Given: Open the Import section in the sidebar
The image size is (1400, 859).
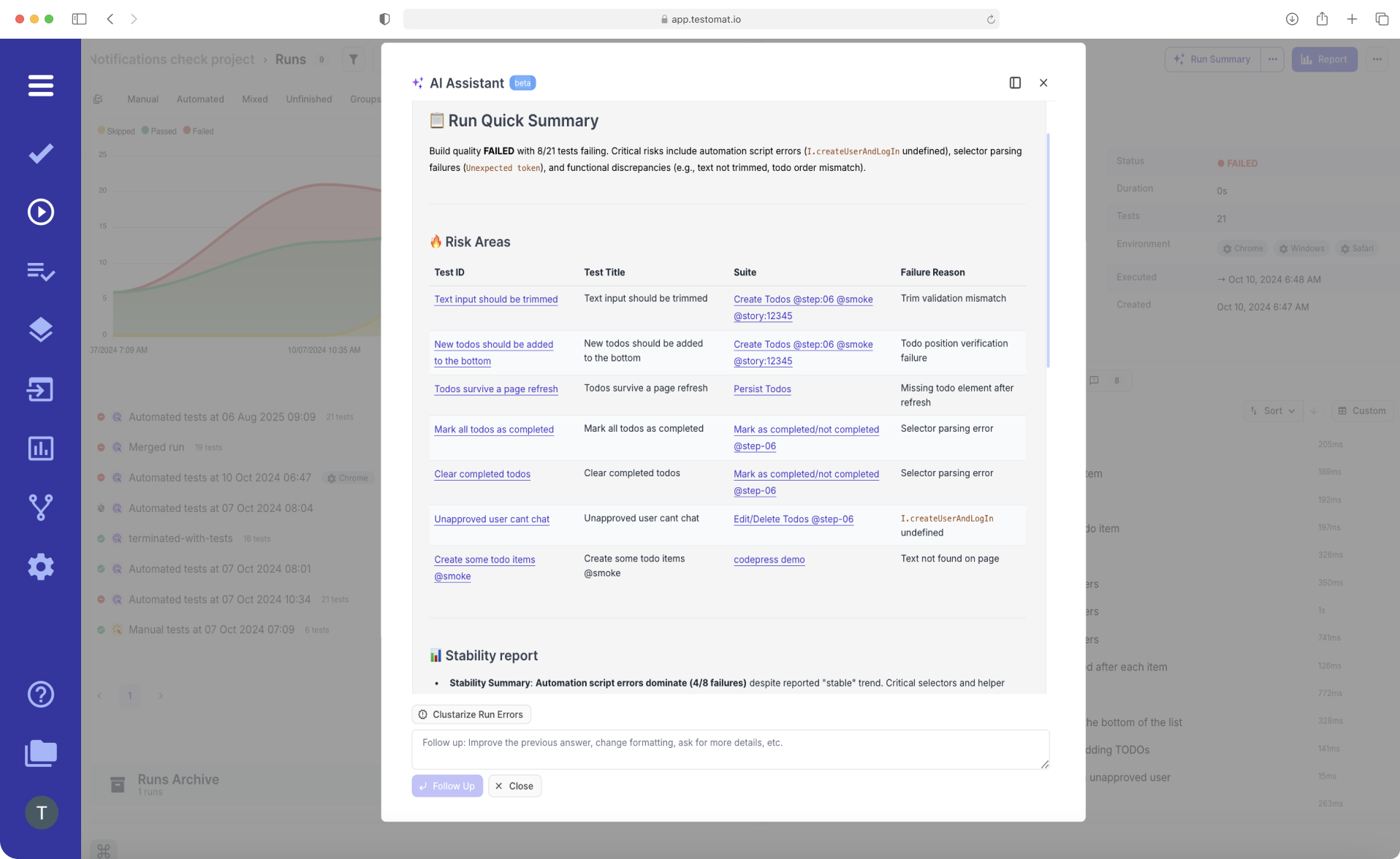Looking at the screenshot, I should tap(40, 389).
